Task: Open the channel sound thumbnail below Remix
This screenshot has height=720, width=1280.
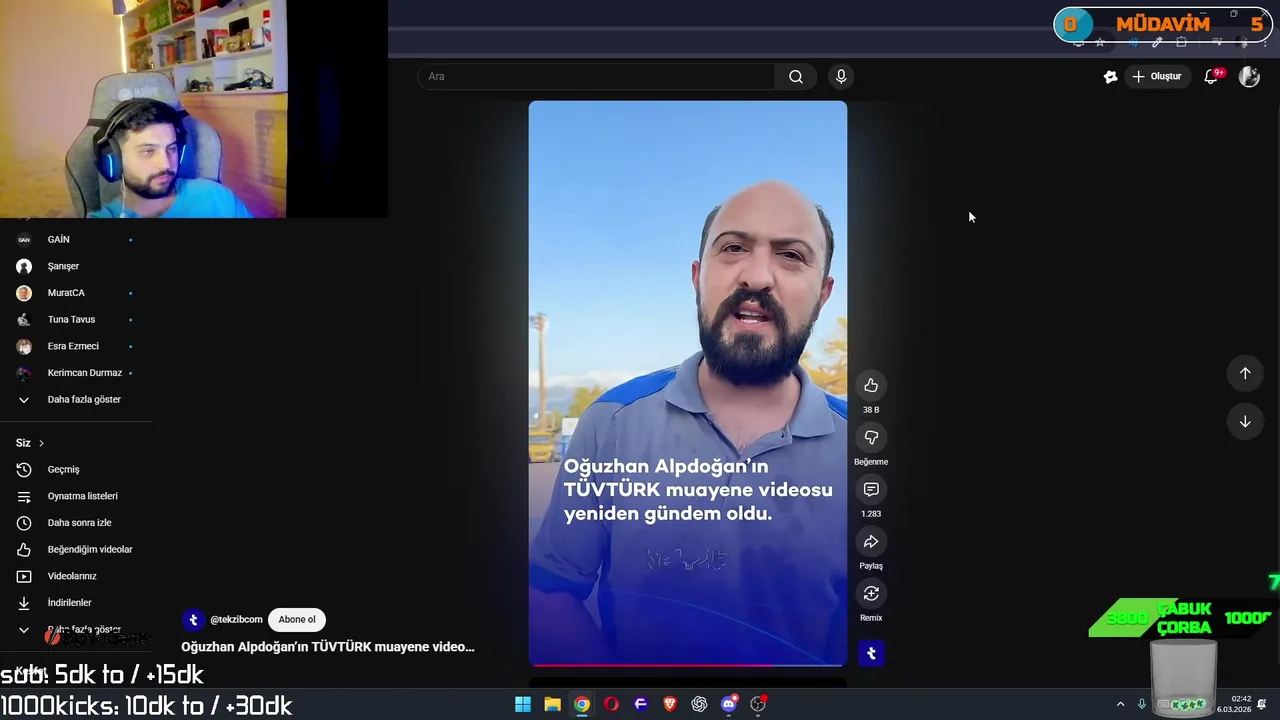Action: point(871,653)
